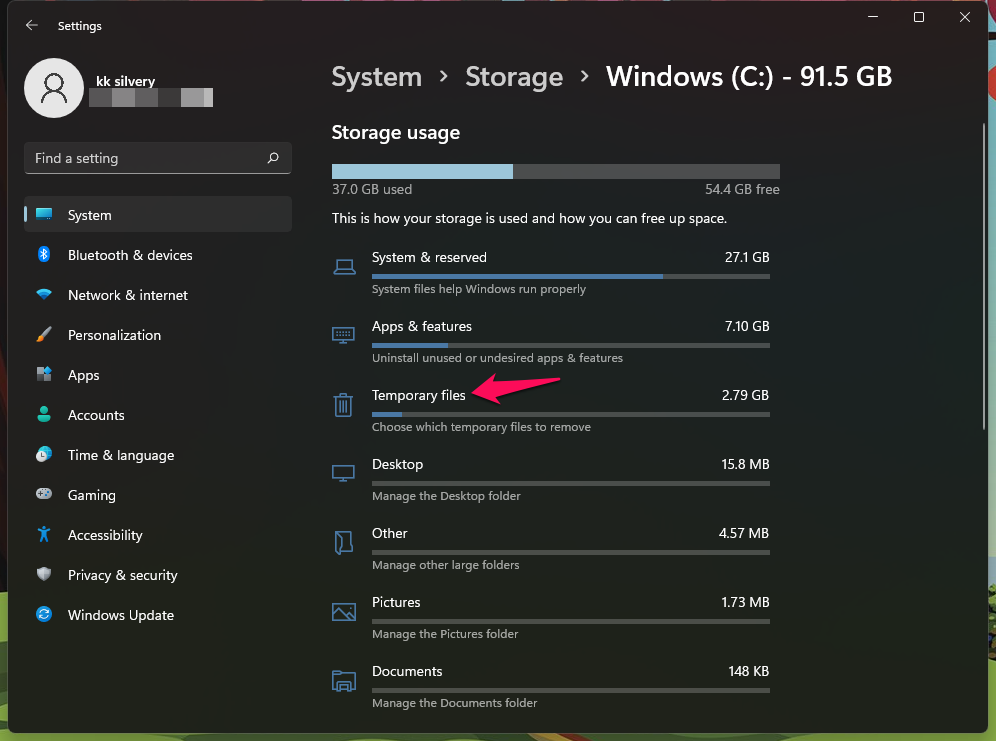
Task: Click the Find a setting search box
Action: pyautogui.click(x=158, y=158)
